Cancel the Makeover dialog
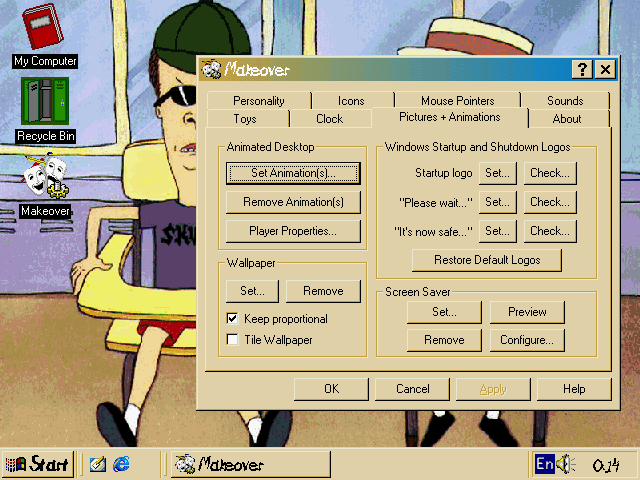This screenshot has width=640, height=480. (412, 389)
